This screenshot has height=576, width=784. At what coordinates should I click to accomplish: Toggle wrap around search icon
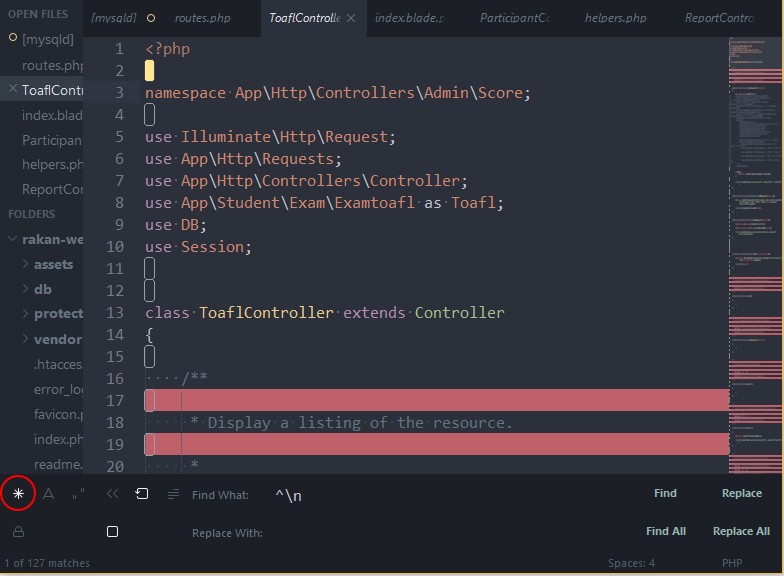coord(142,494)
